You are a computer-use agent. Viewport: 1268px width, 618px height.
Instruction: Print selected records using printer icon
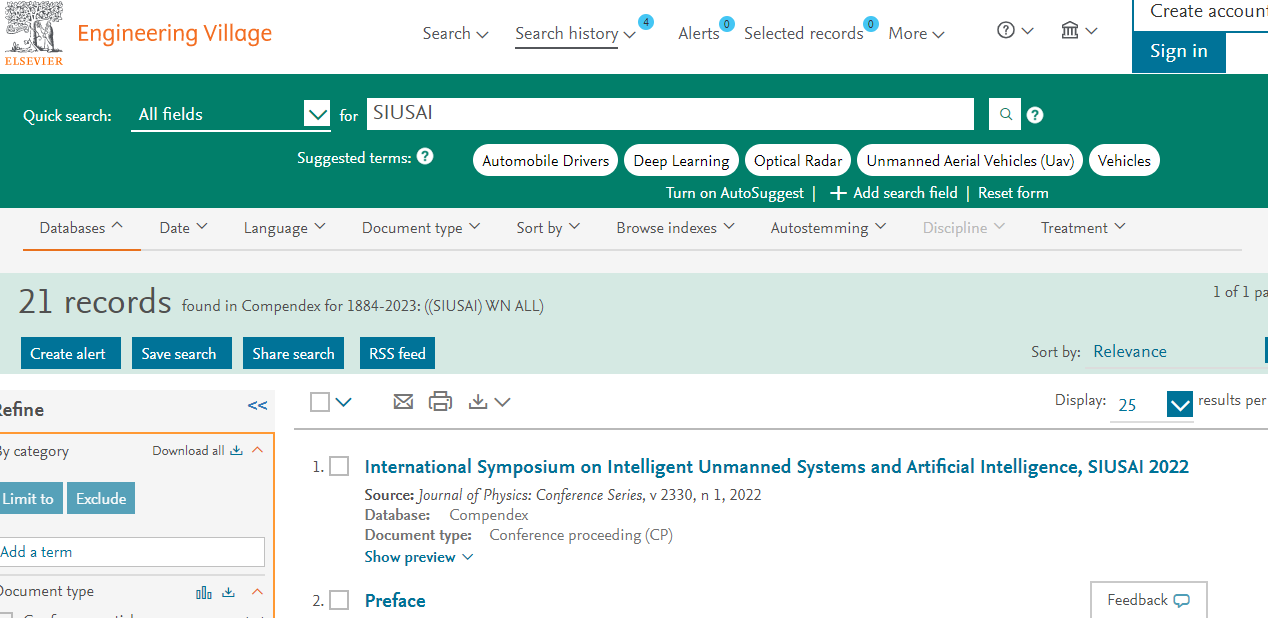pos(440,402)
